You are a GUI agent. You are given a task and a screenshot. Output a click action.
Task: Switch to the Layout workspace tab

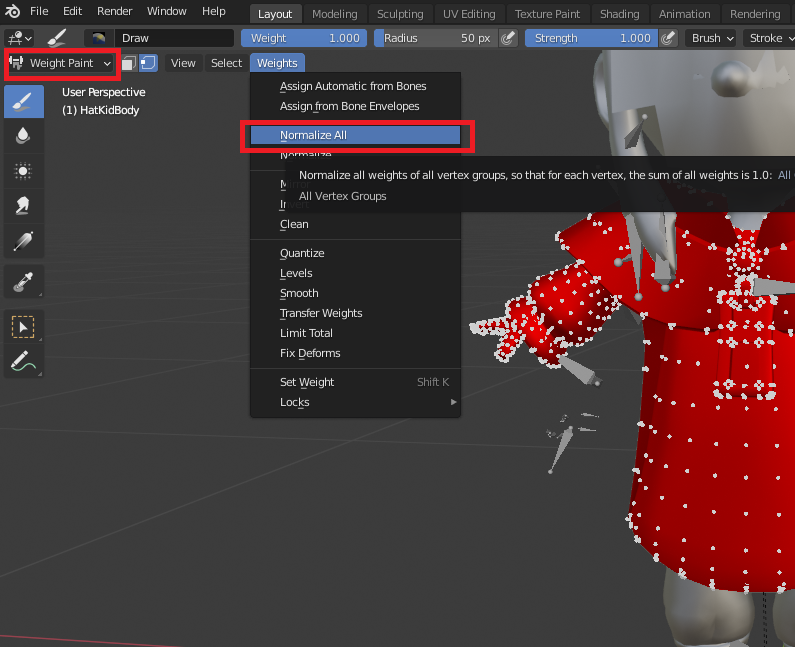pyautogui.click(x=275, y=14)
